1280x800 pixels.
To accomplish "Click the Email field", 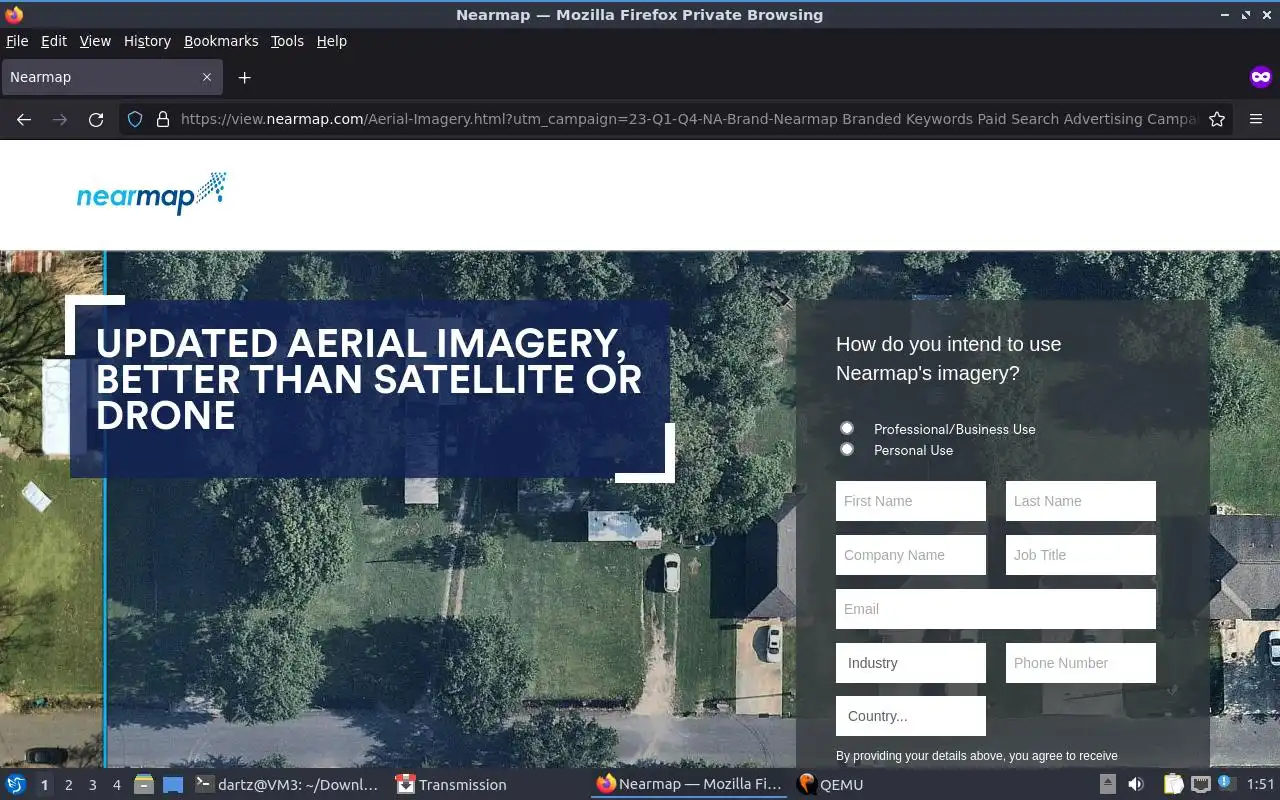I will pyautogui.click(x=996, y=609).
